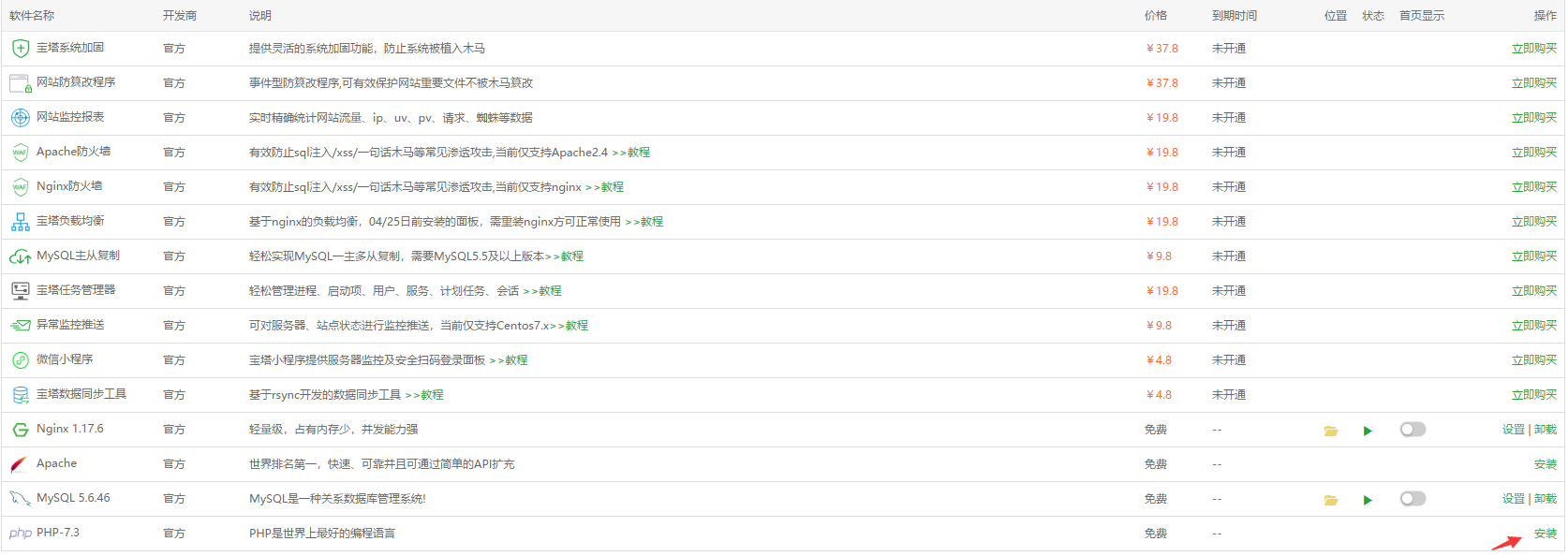Click the 异常监控推送 icon
Screen dimensions: 1568x556
(x=20, y=326)
